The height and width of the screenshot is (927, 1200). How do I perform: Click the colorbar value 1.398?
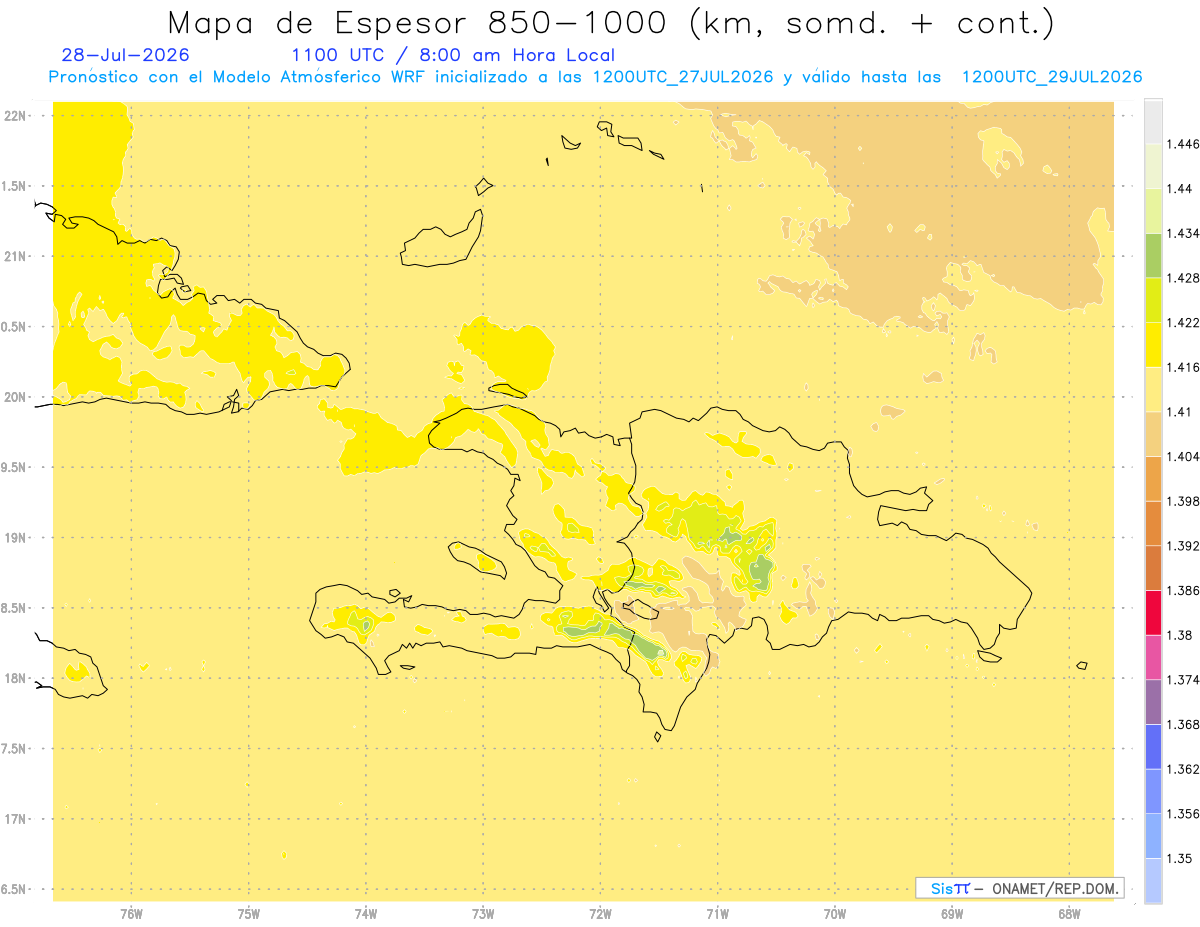click(1182, 501)
